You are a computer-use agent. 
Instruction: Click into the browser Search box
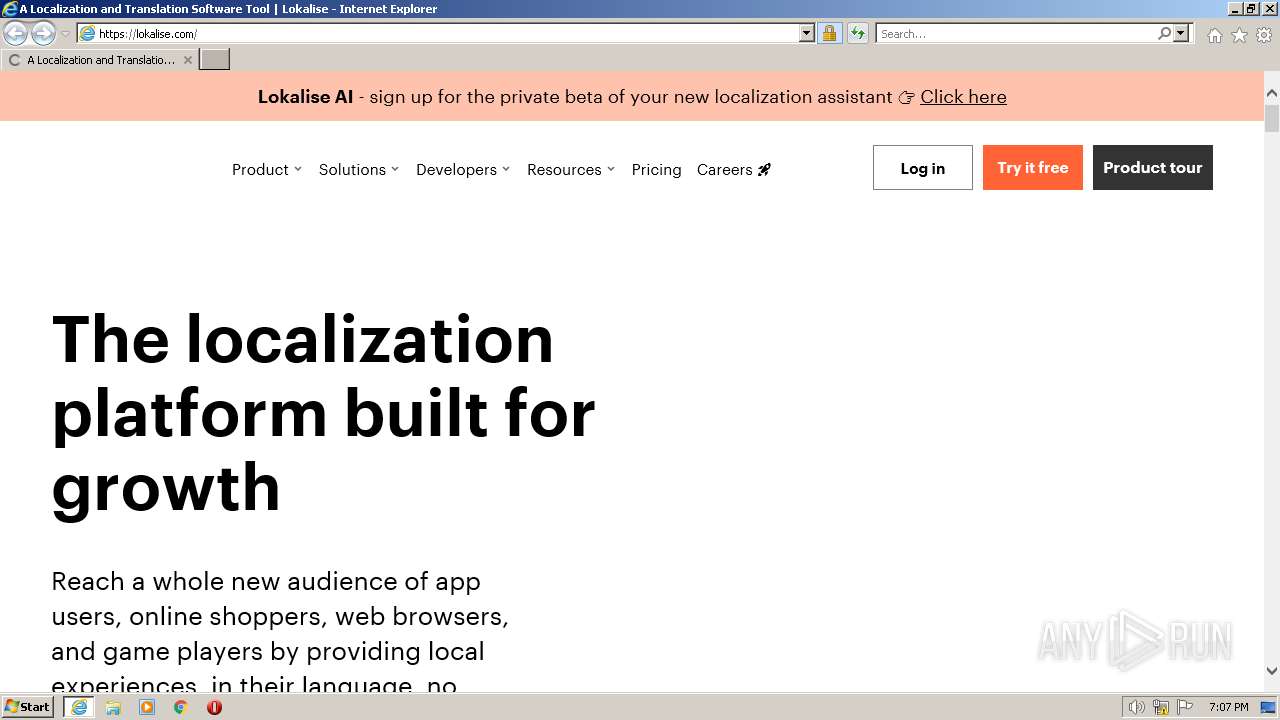(x=1016, y=33)
